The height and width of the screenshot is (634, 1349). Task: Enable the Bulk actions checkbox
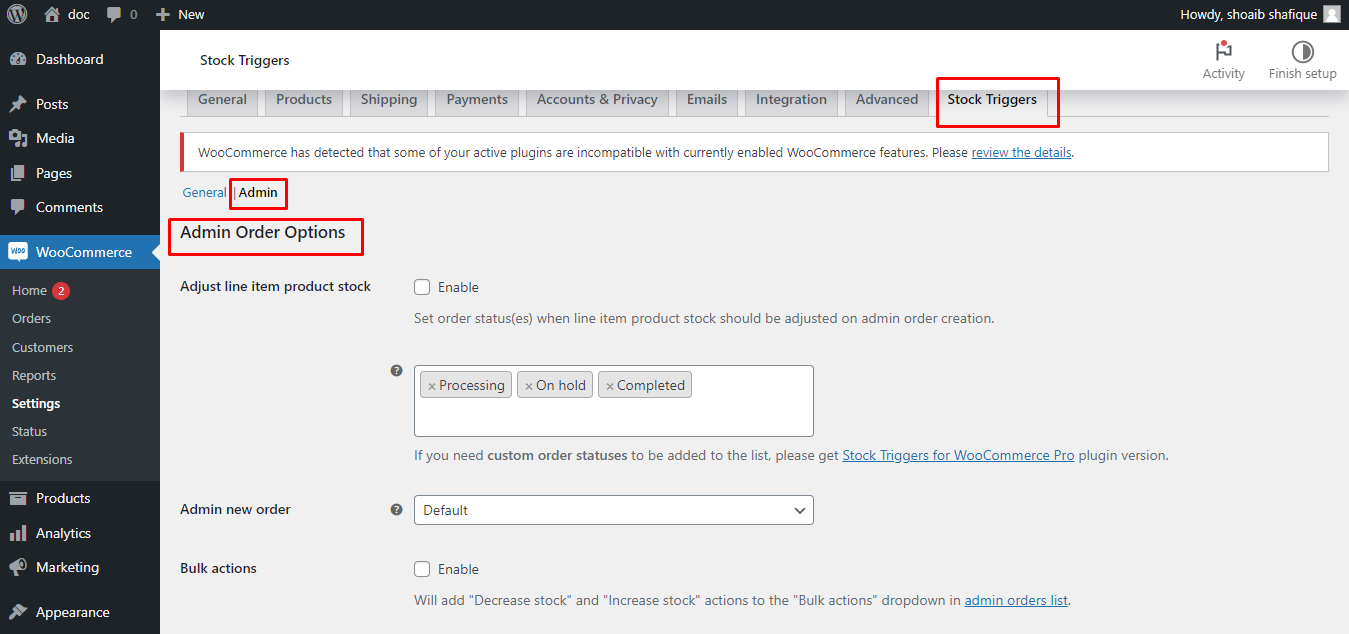pyautogui.click(x=422, y=569)
